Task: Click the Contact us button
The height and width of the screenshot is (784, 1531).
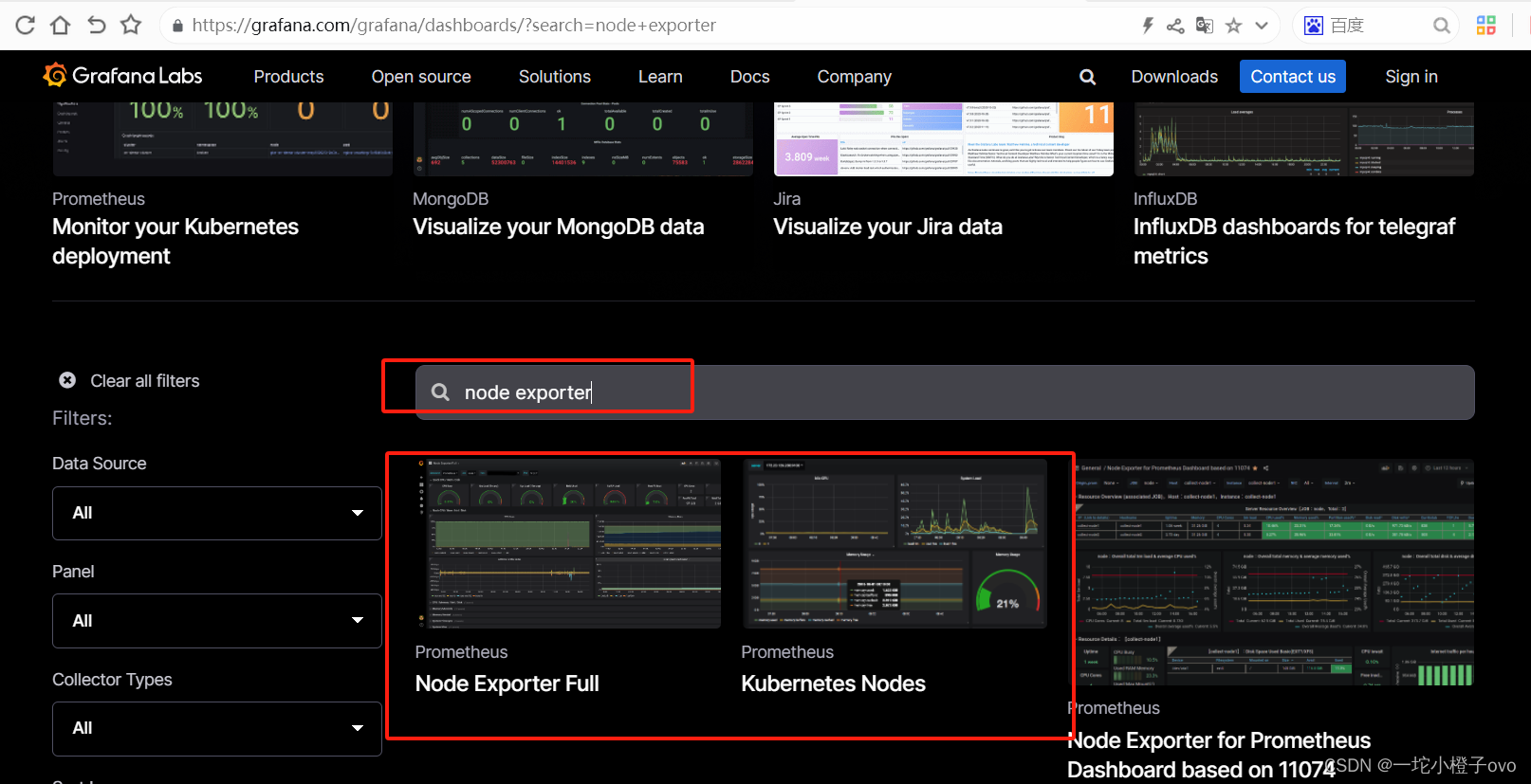Action: click(x=1293, y=77)
